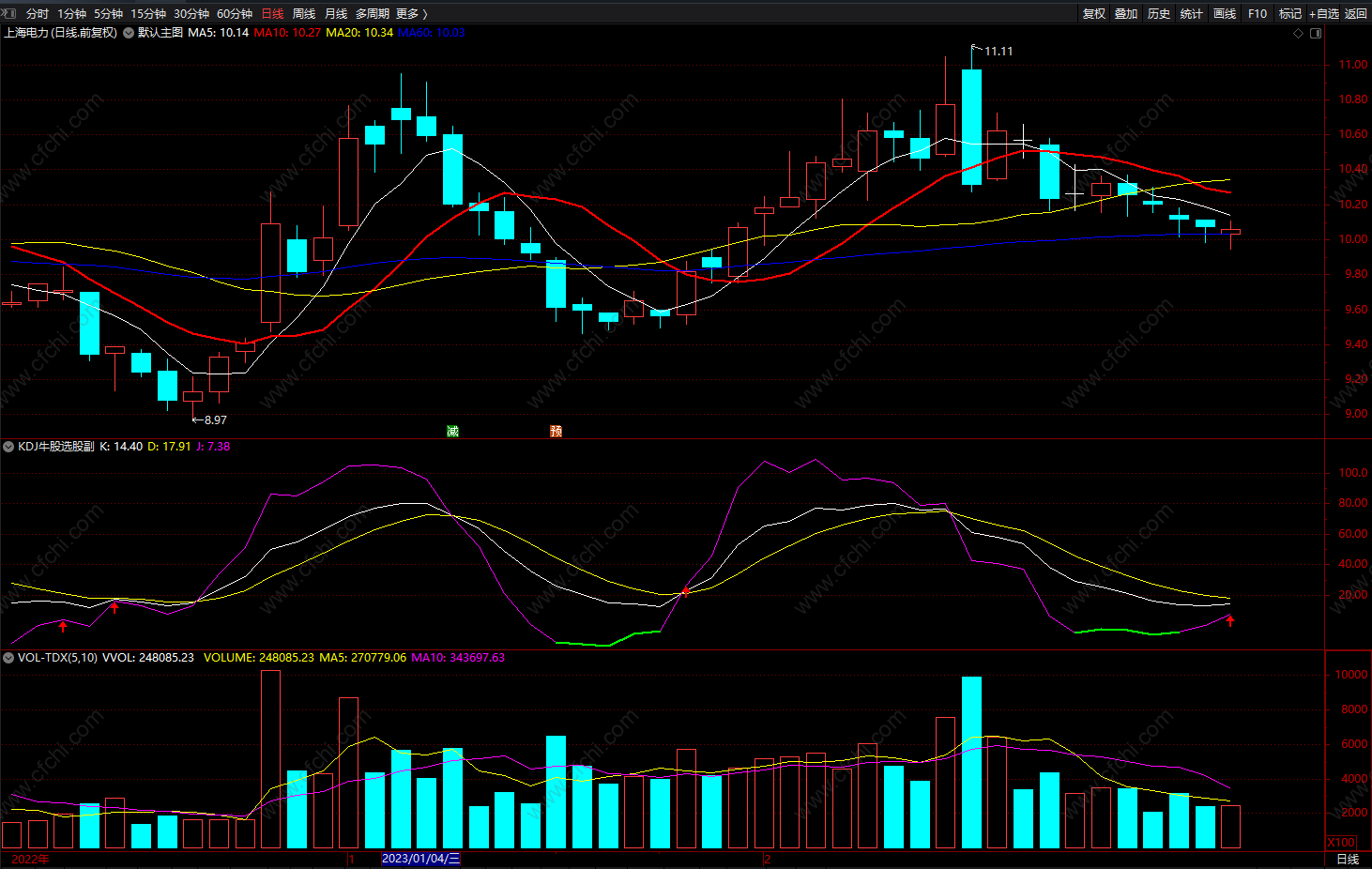1372x869 pixels.
Task: Click the X100 volume scale badge
Action: tap(1341, 842)
